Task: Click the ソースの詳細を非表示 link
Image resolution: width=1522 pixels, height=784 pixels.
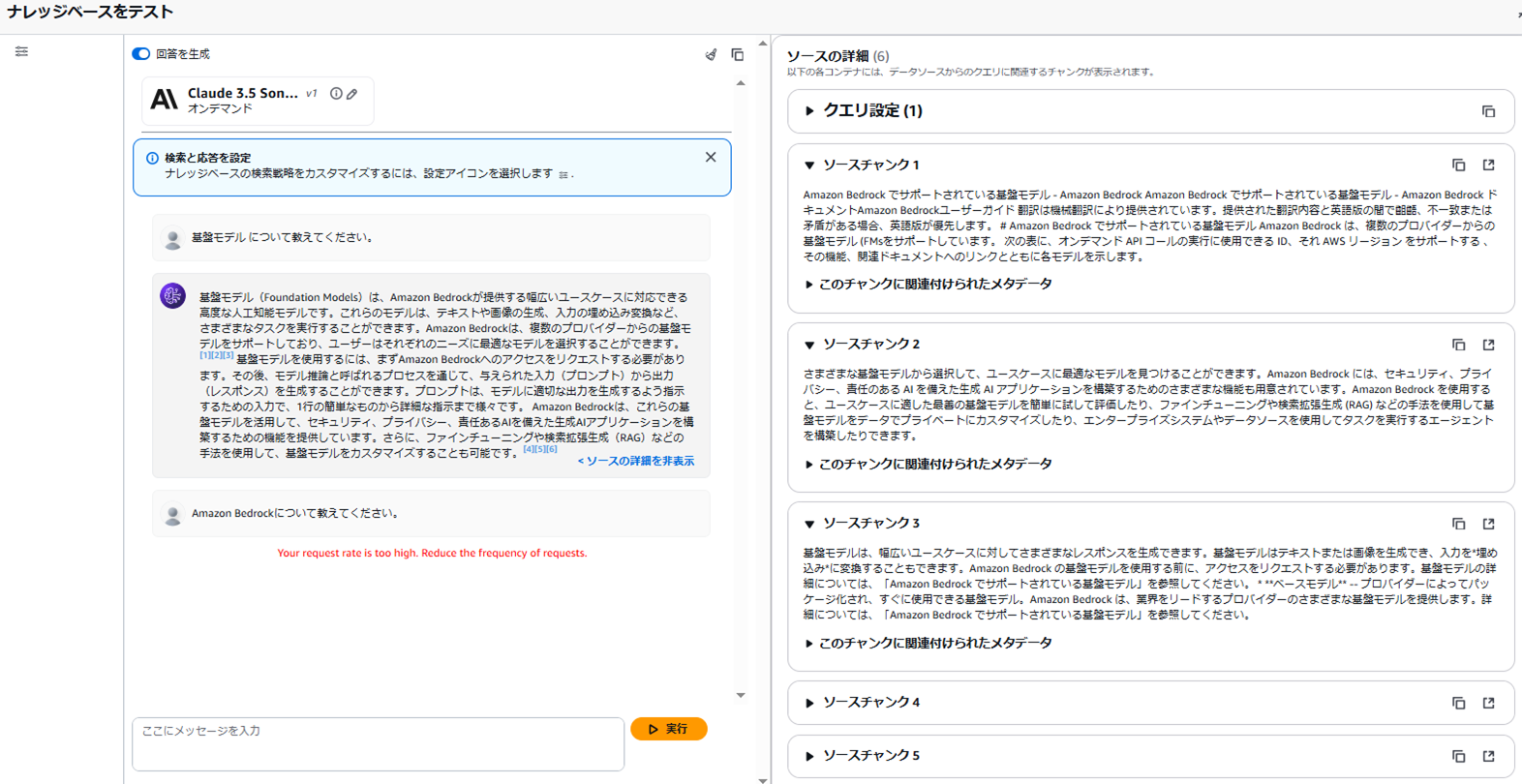Action: click(636, 462)
